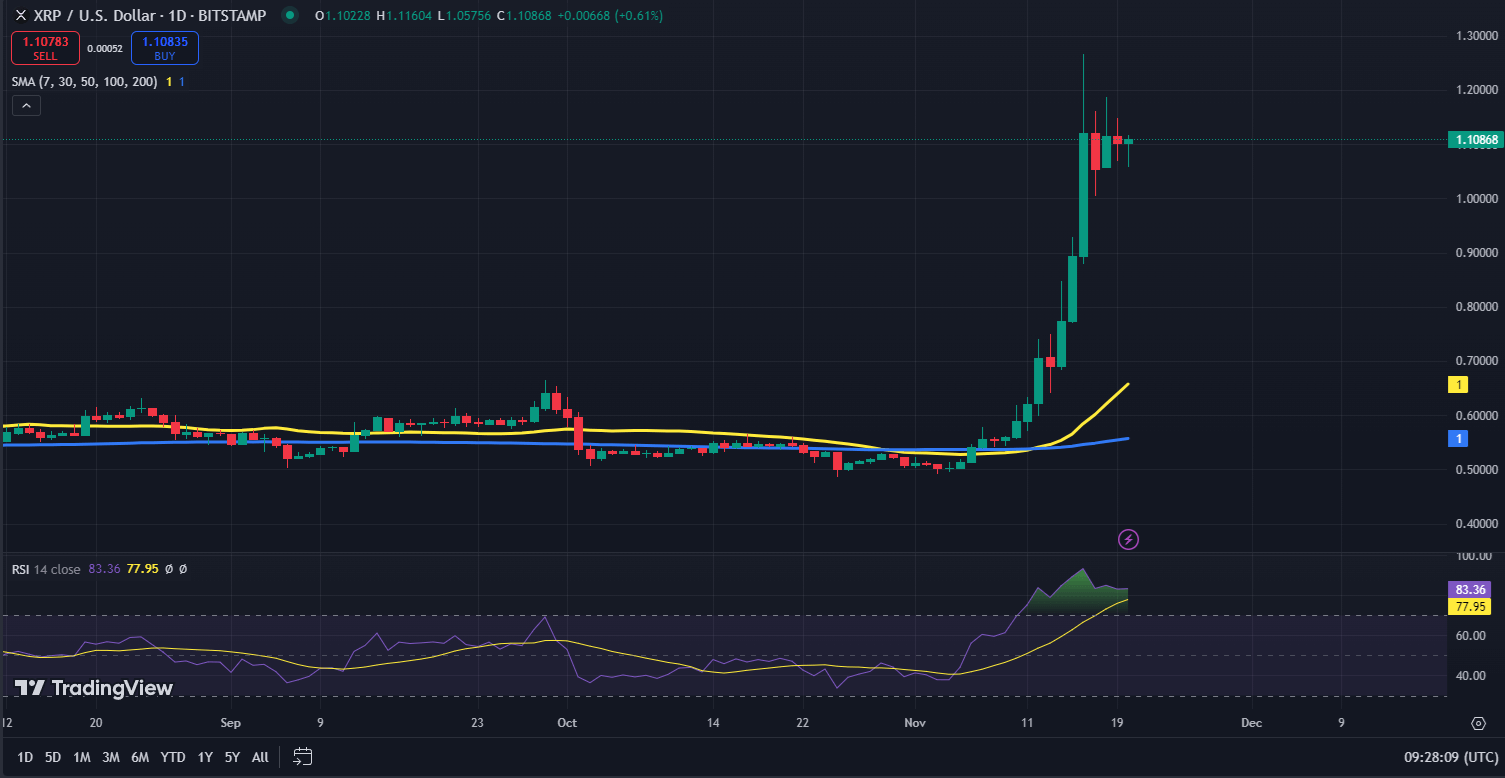Select the All timeframe option
Image resolution: width=1505 pixels, height=778 pixels.
click(x=259, y=757)
